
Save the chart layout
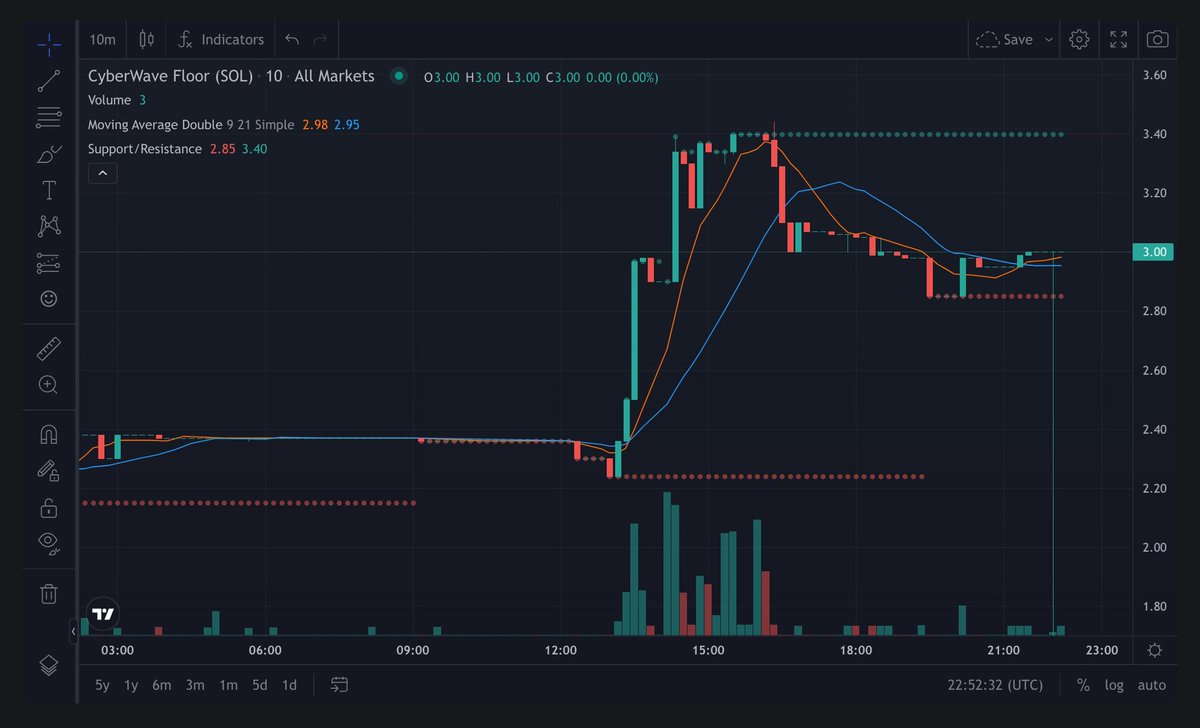(x=1005, y=39)
